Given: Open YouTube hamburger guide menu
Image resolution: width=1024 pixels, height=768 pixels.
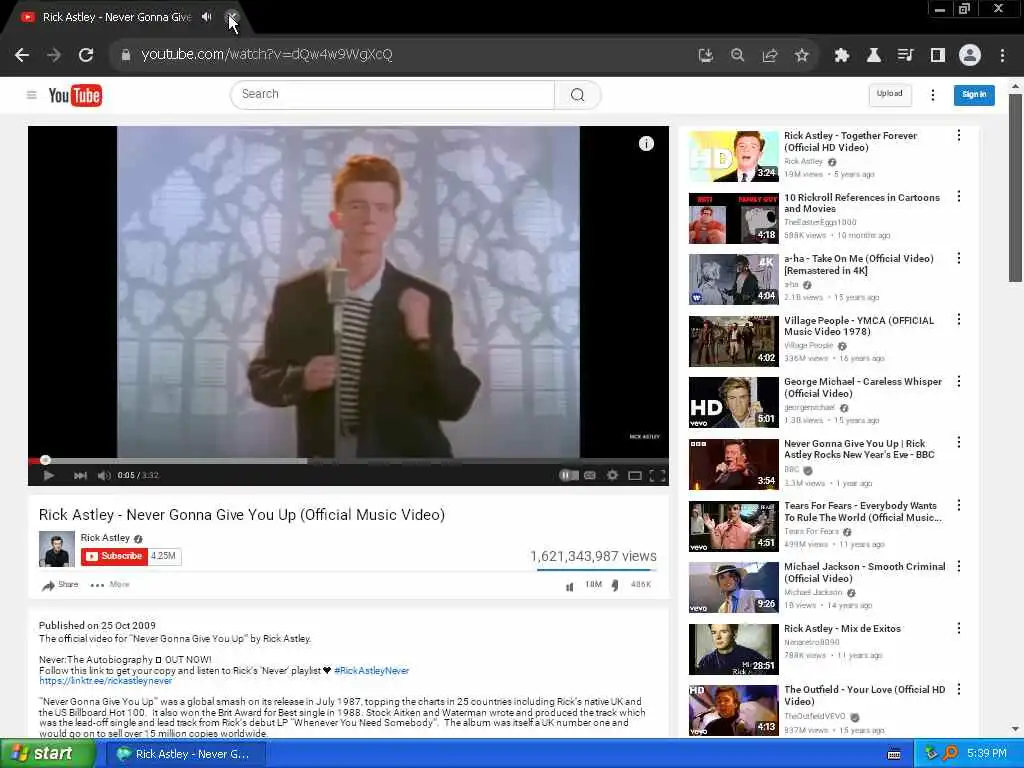Looking at the screenshot, I should [31, 95].
